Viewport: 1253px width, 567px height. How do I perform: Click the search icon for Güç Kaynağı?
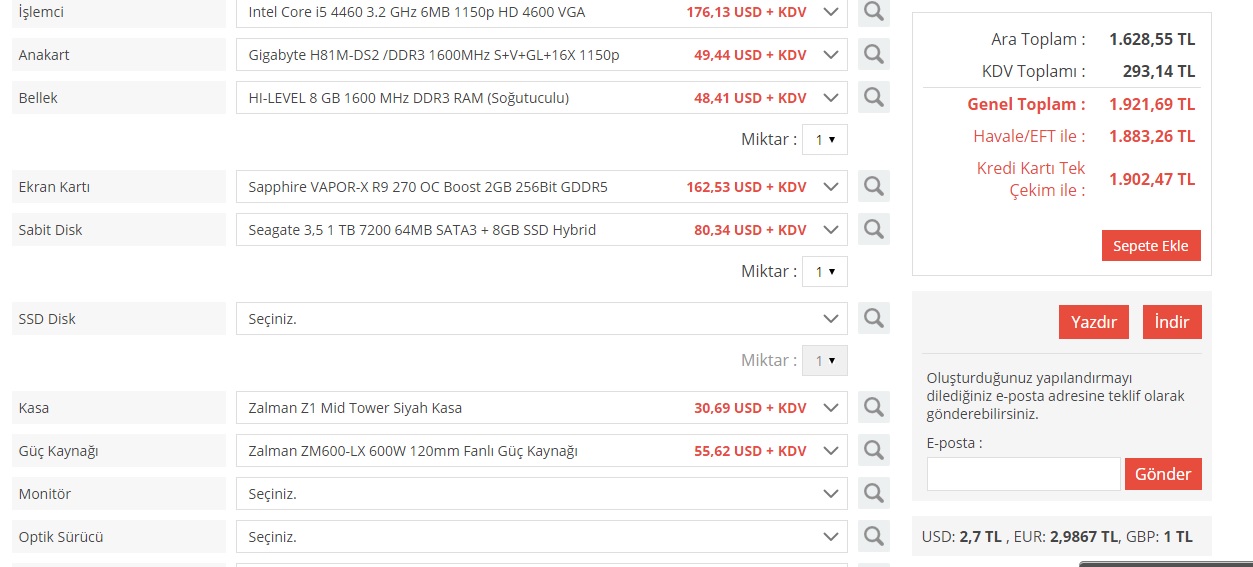873,450
